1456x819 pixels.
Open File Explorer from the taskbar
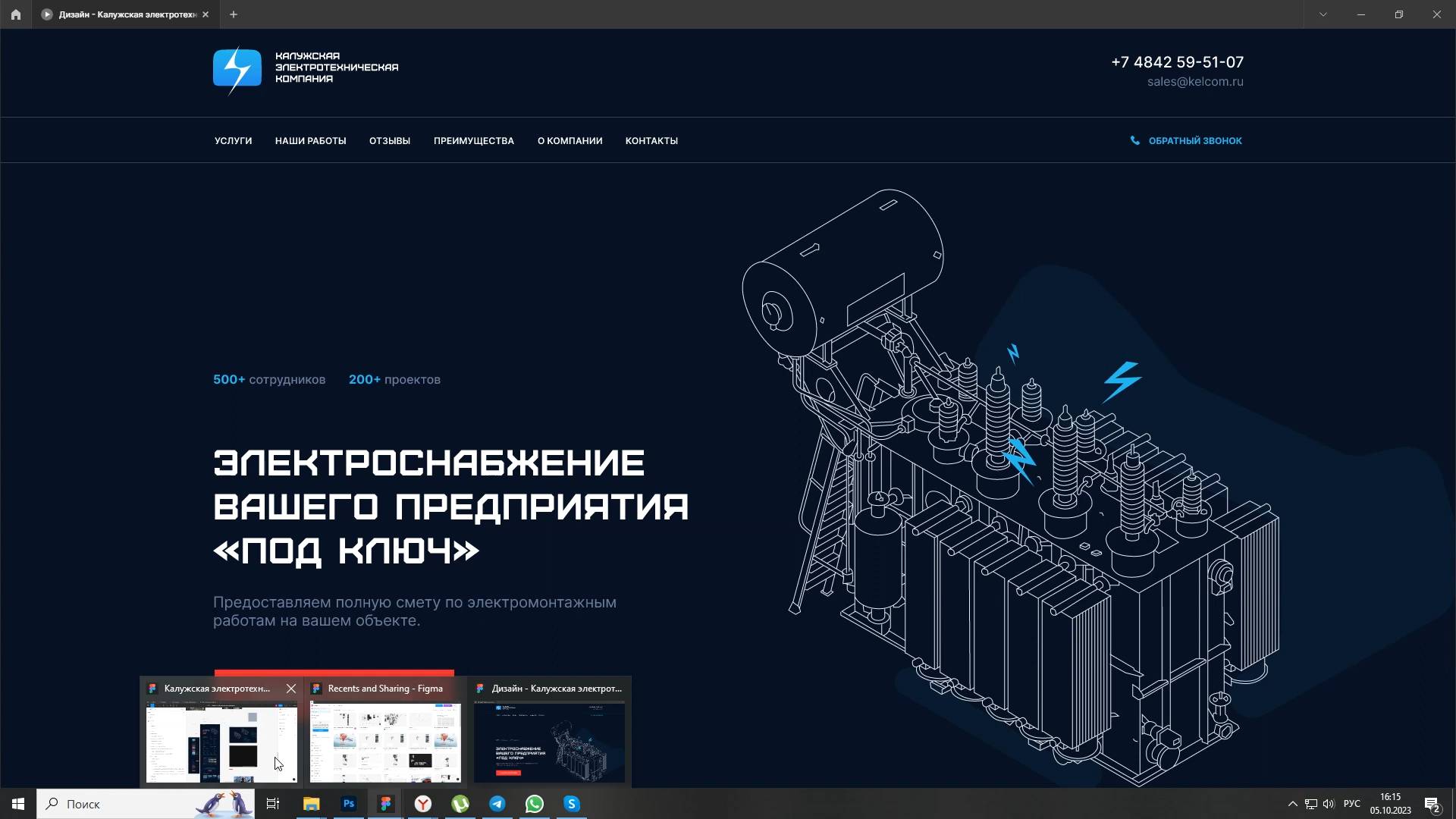tap(312, 804)
